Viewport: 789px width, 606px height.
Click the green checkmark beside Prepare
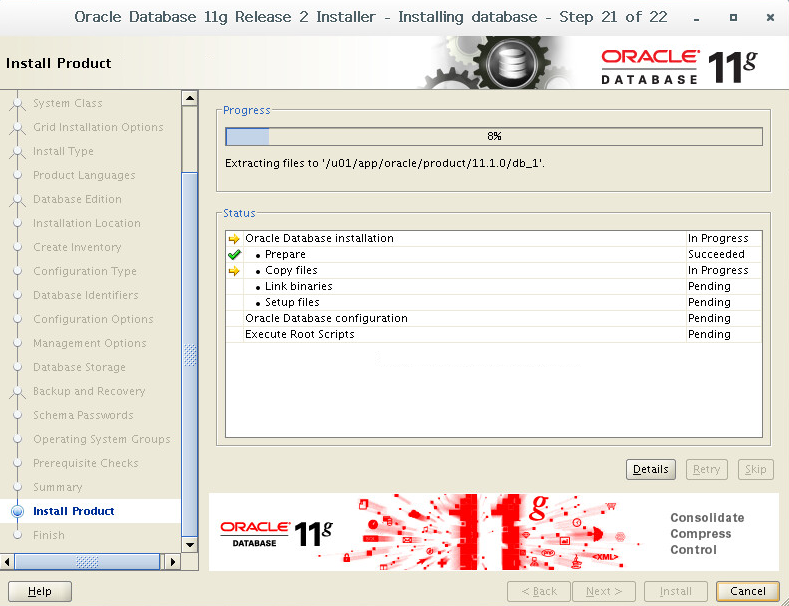click(x=234, y=255)
